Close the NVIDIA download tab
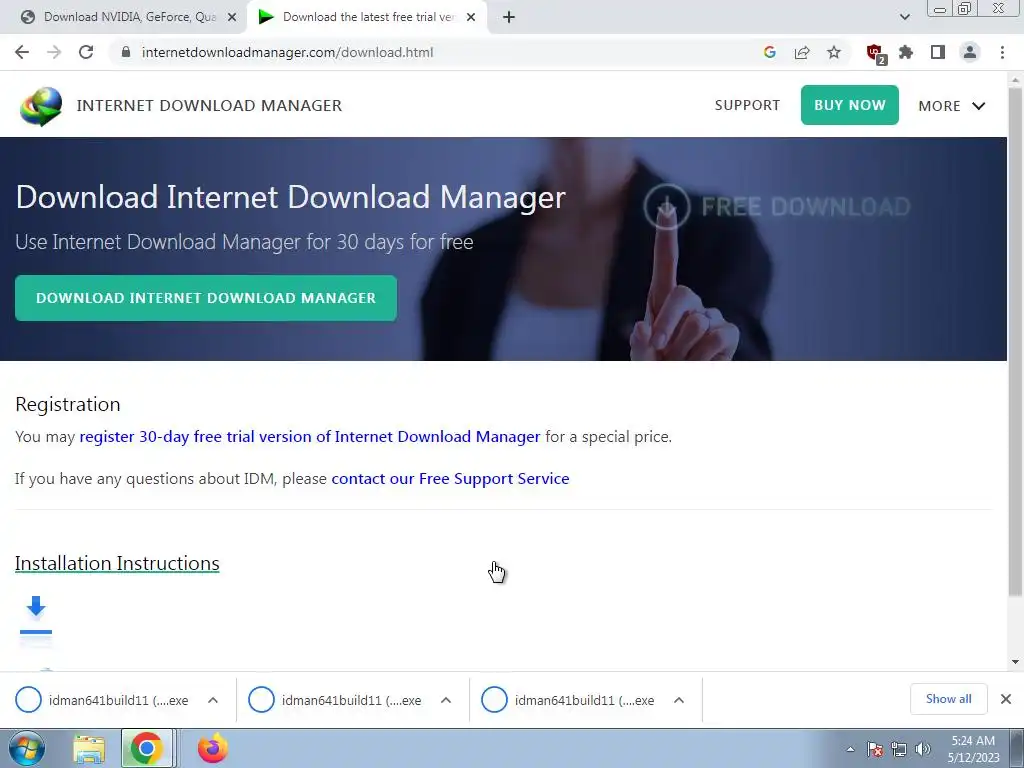 coord(232,18)
